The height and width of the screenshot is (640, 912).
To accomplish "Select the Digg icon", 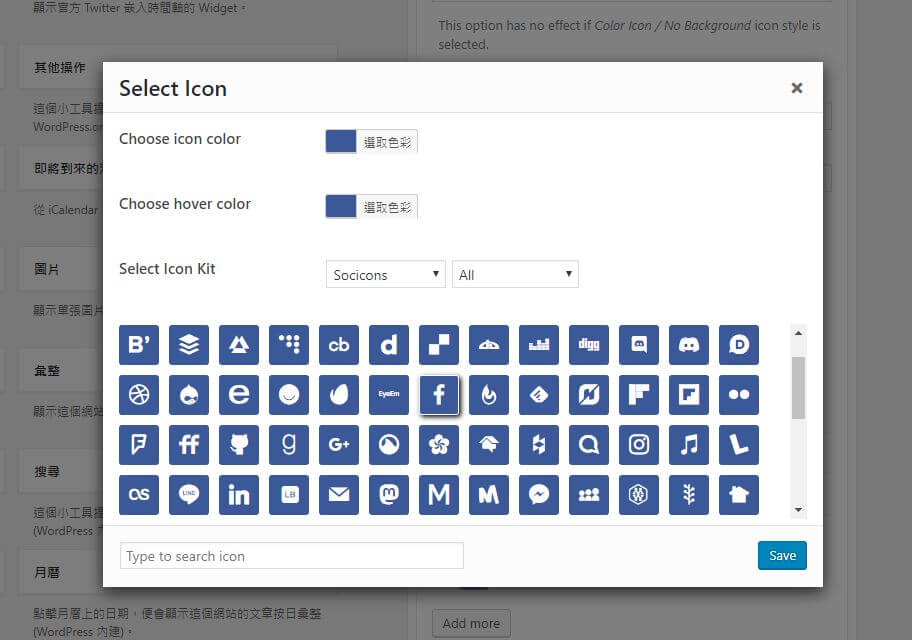I will click(589, 345).
